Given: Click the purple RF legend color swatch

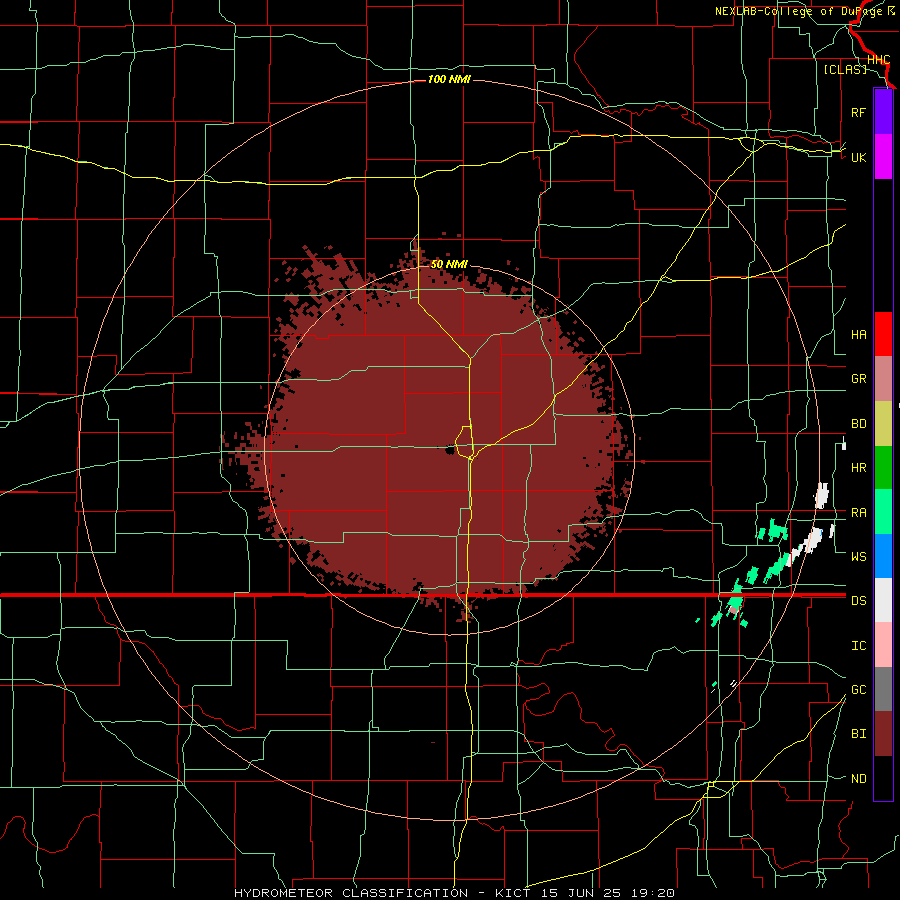Looking at the screenshot, I should click(883, 112).
